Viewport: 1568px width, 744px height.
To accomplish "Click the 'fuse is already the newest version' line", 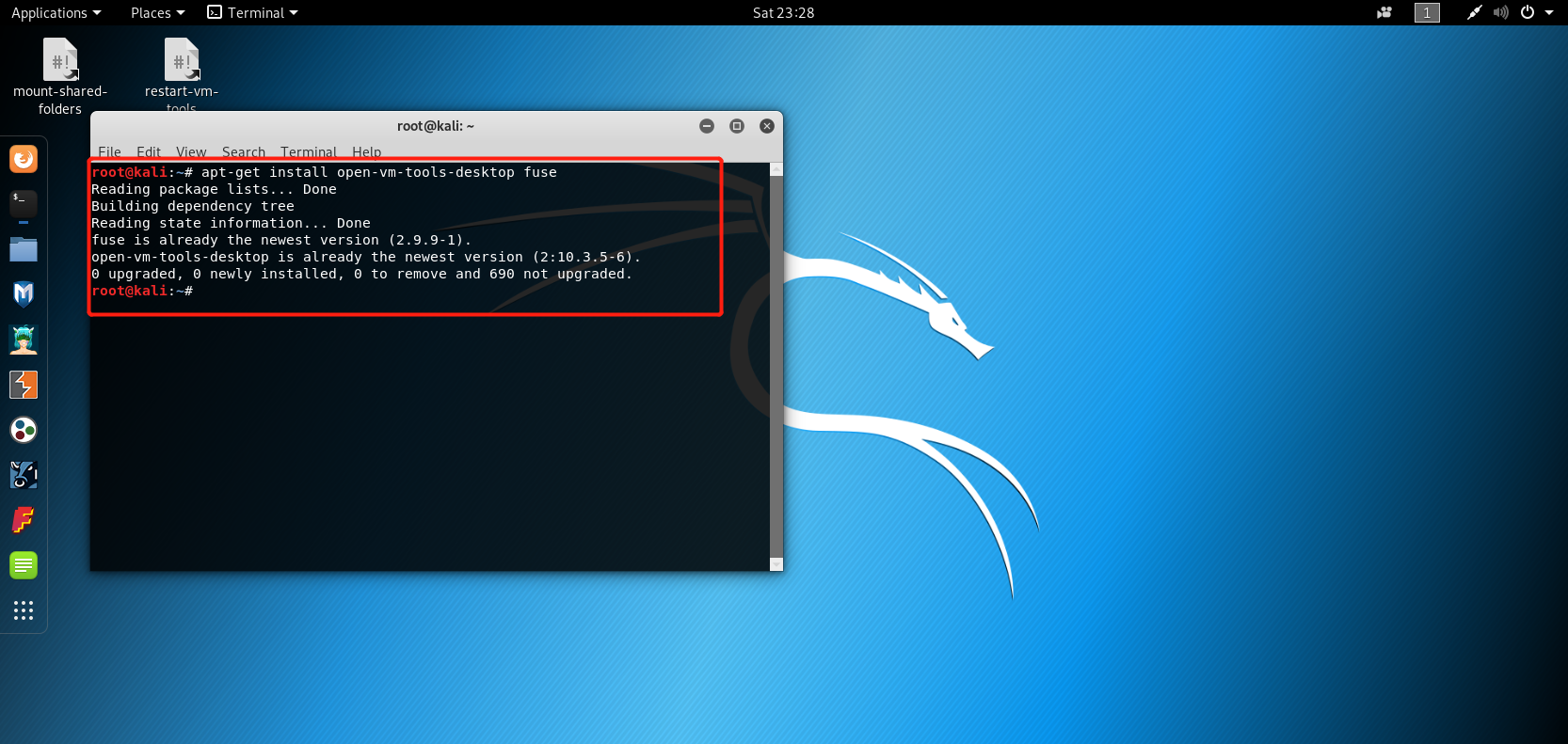I will (x=281, y=240).
